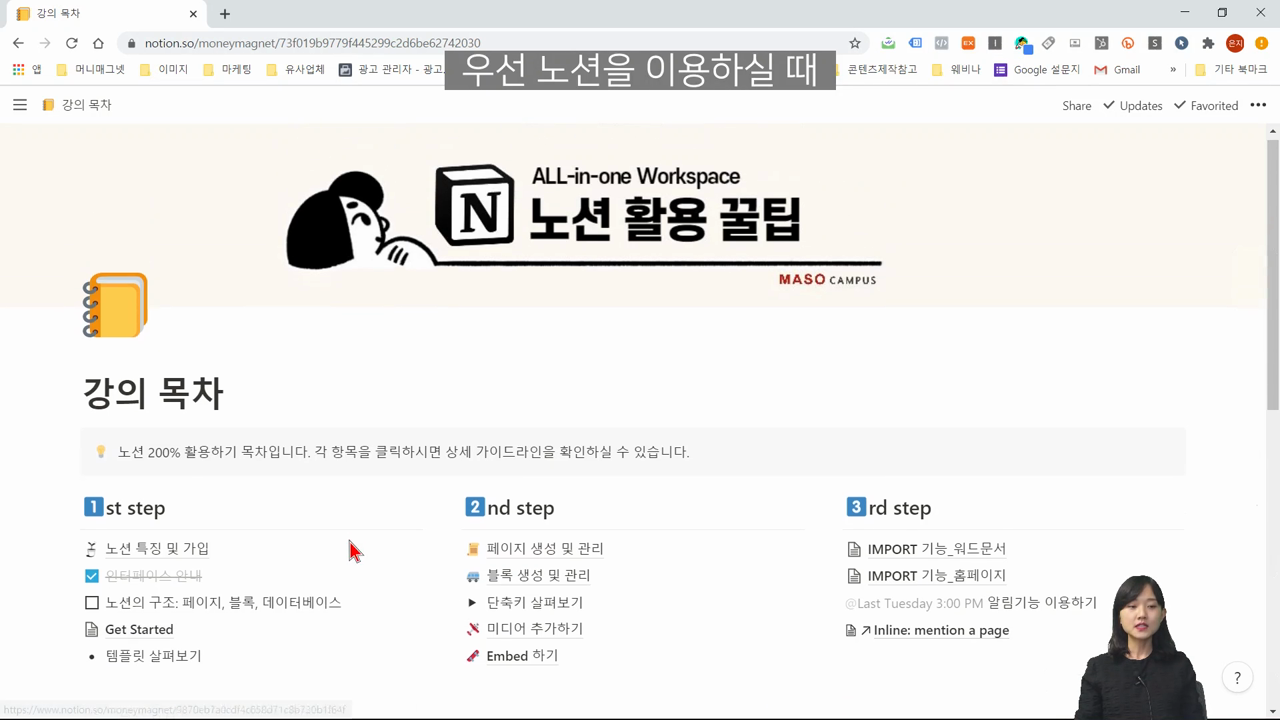Open the 노션 특징 및 가입 page link

[157, 549]
